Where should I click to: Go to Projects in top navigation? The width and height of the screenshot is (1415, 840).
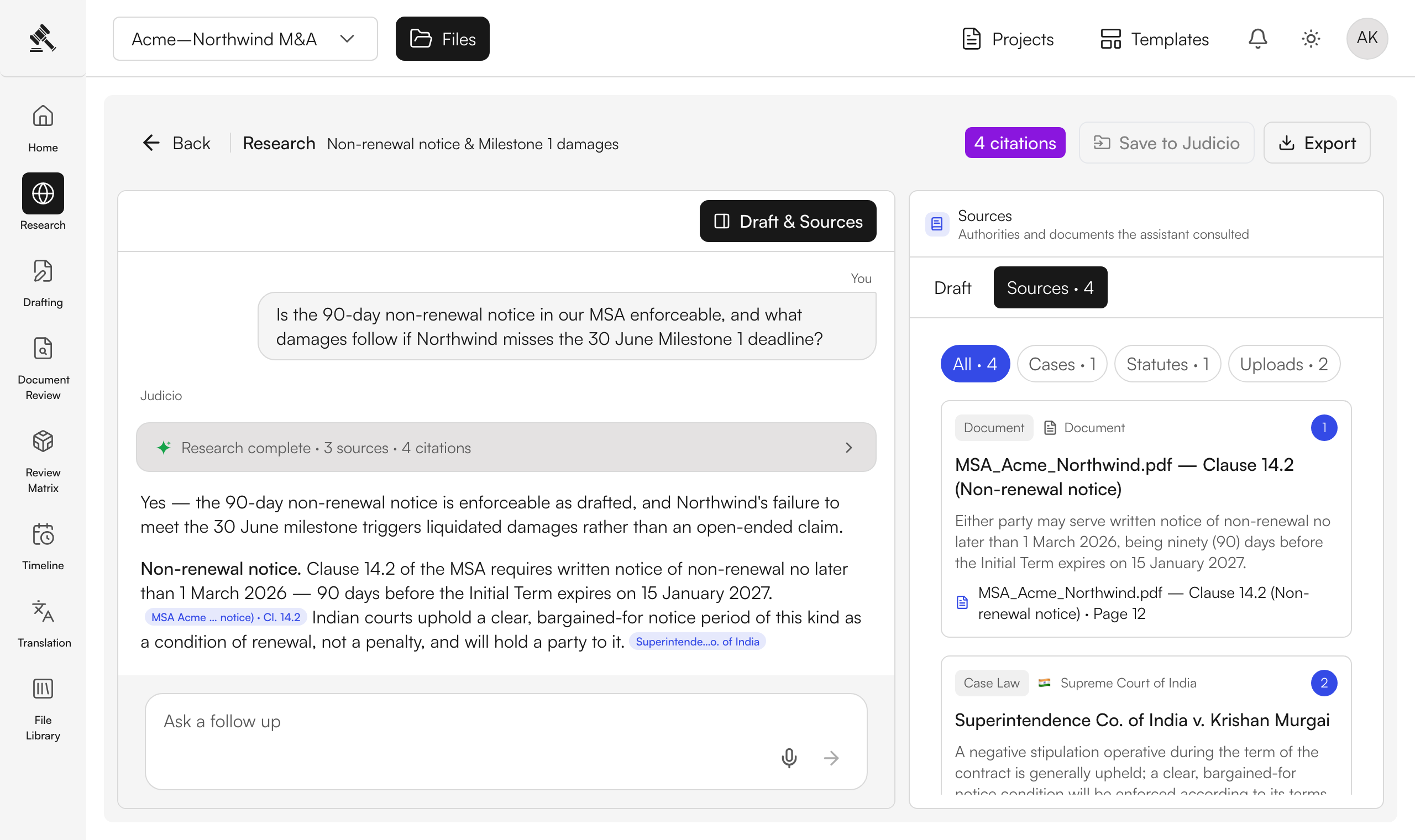(x=1008, y=39)
